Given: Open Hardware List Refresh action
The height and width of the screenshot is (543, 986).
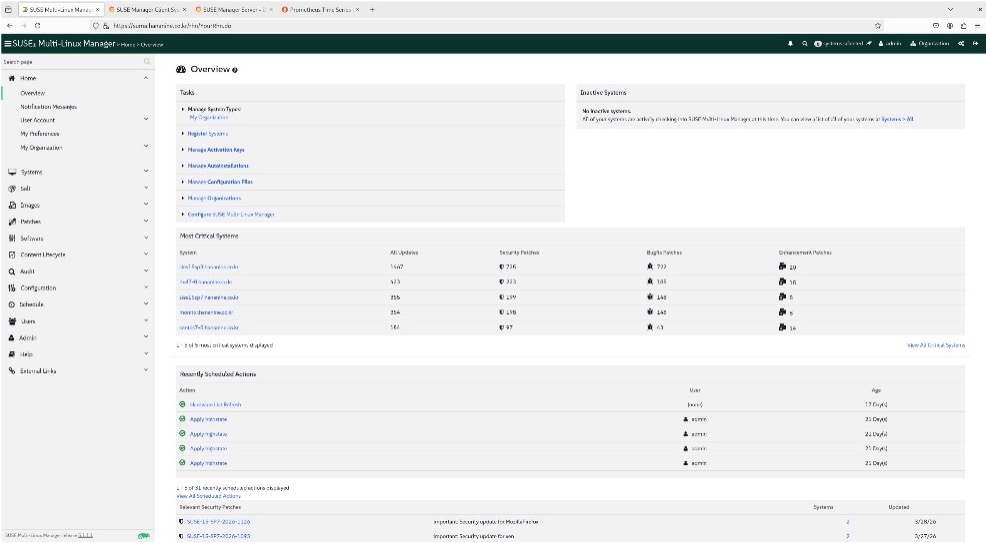Looking at the screenshot, I should [215, 405].
